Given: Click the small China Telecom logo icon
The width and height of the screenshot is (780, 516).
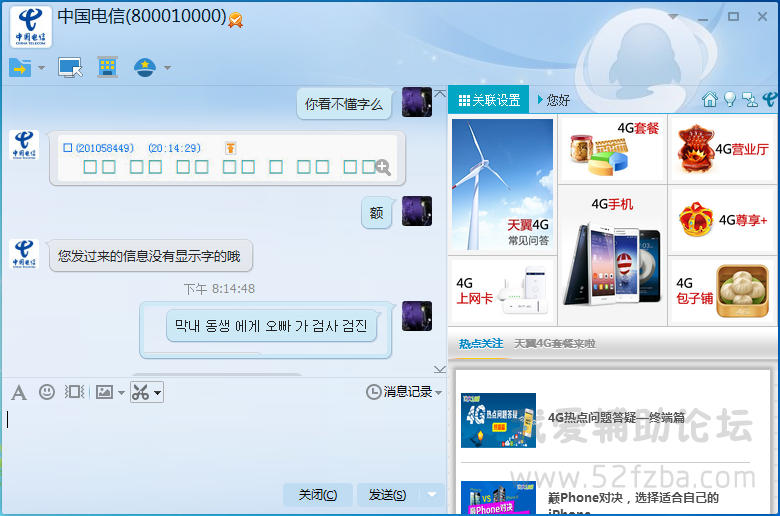Looking at the screenshot, I should click(x=770, y=99).
